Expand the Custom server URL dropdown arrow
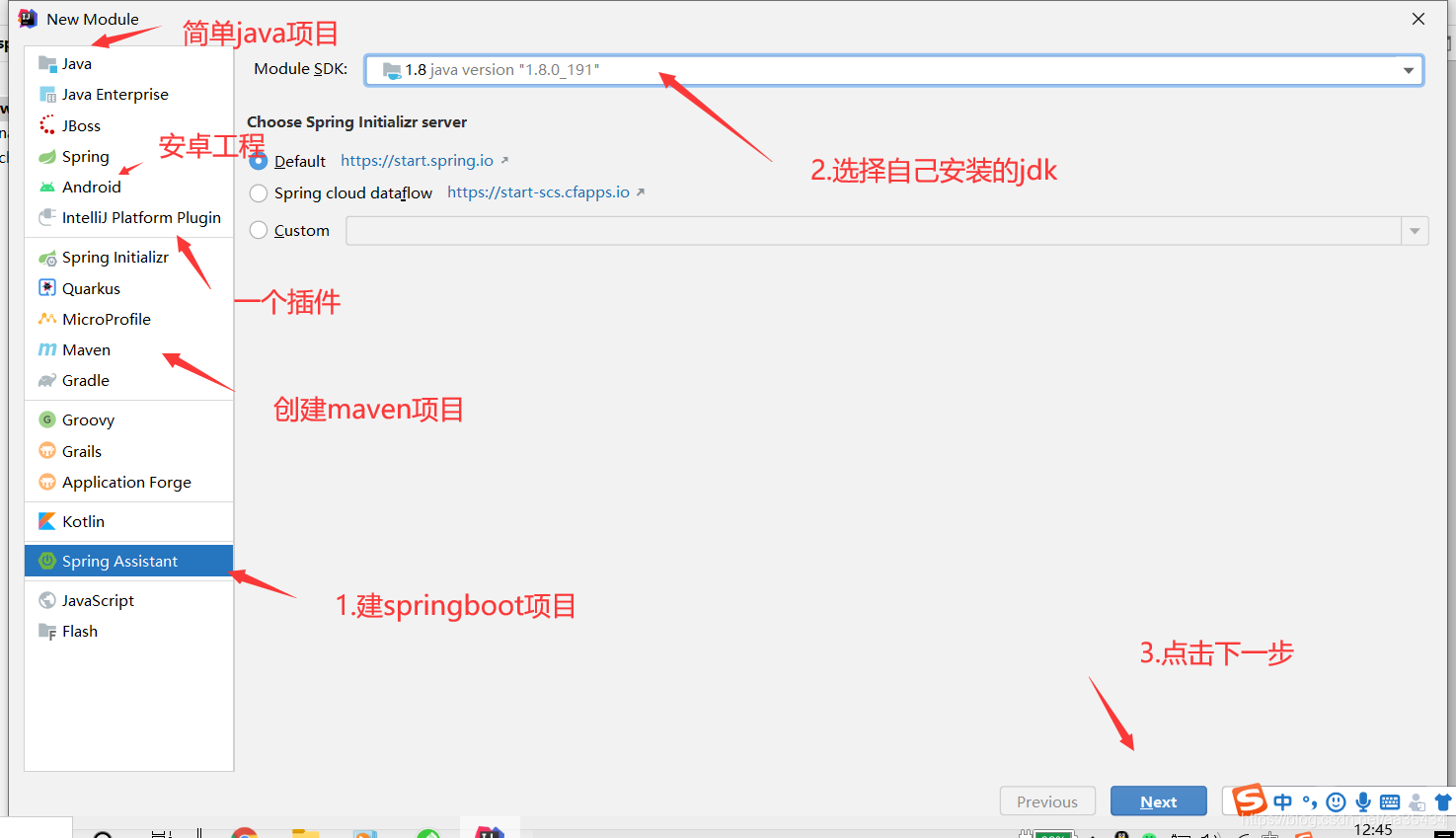 [x=1415, y=231]
